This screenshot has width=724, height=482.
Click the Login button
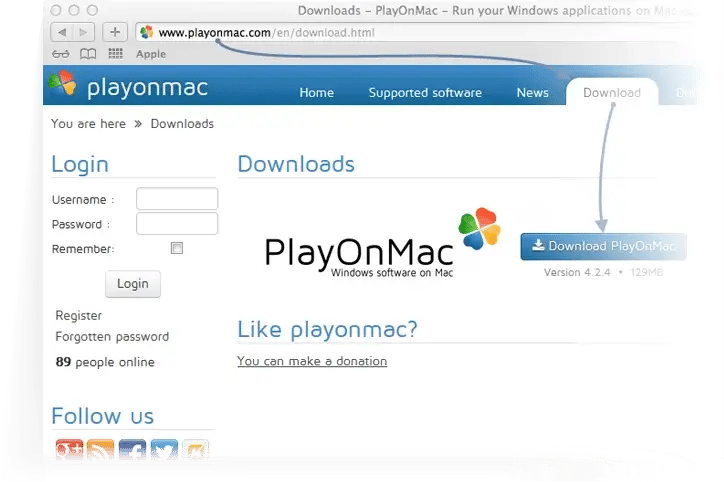point(133,283)
